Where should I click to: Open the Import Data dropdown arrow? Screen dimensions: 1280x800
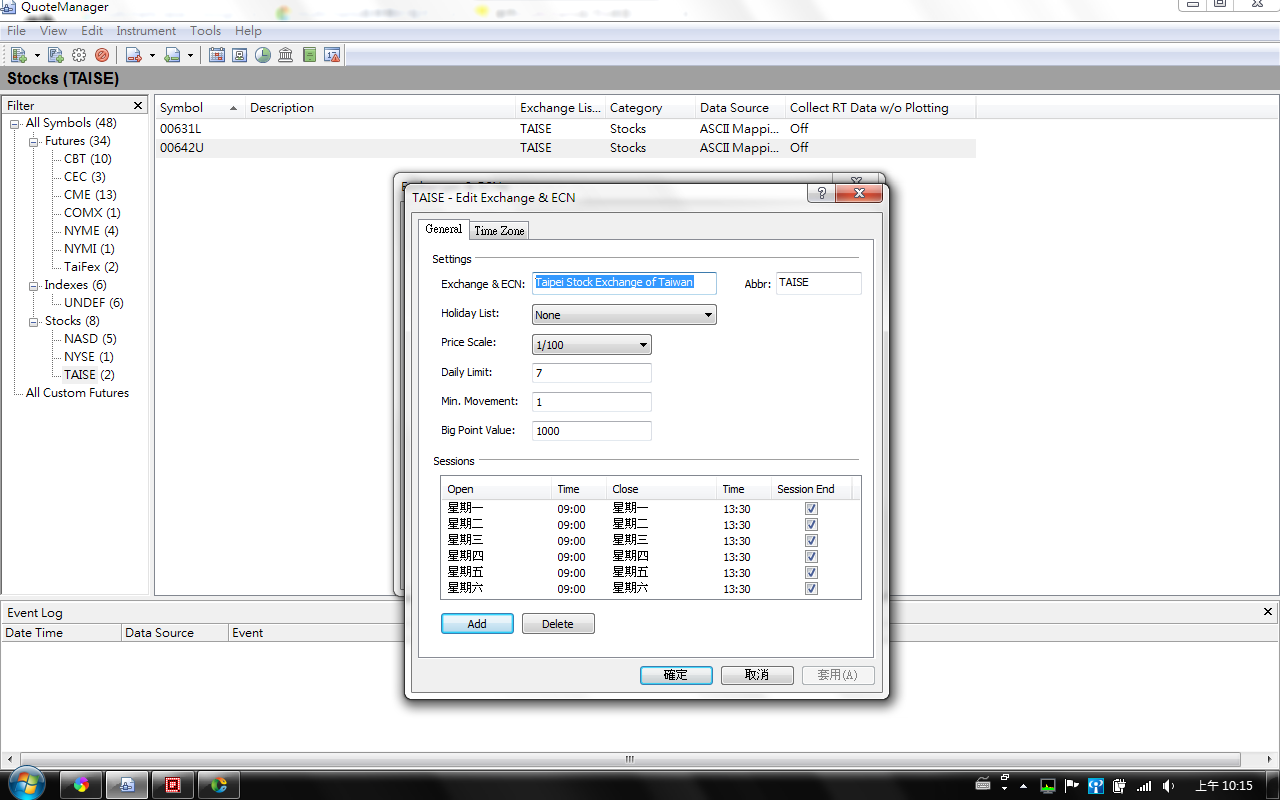point(190,55)
